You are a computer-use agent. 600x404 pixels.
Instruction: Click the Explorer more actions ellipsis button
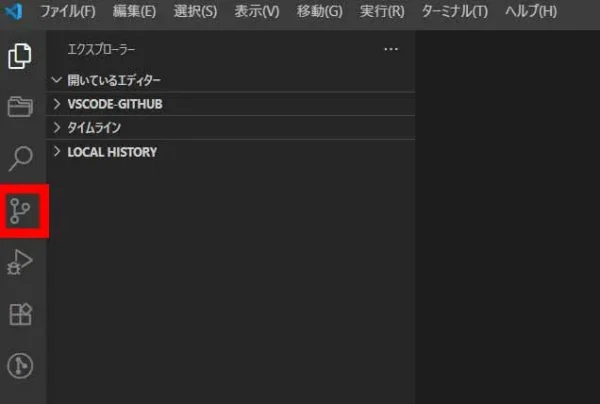pyautogui.click(x=391, y=49)
